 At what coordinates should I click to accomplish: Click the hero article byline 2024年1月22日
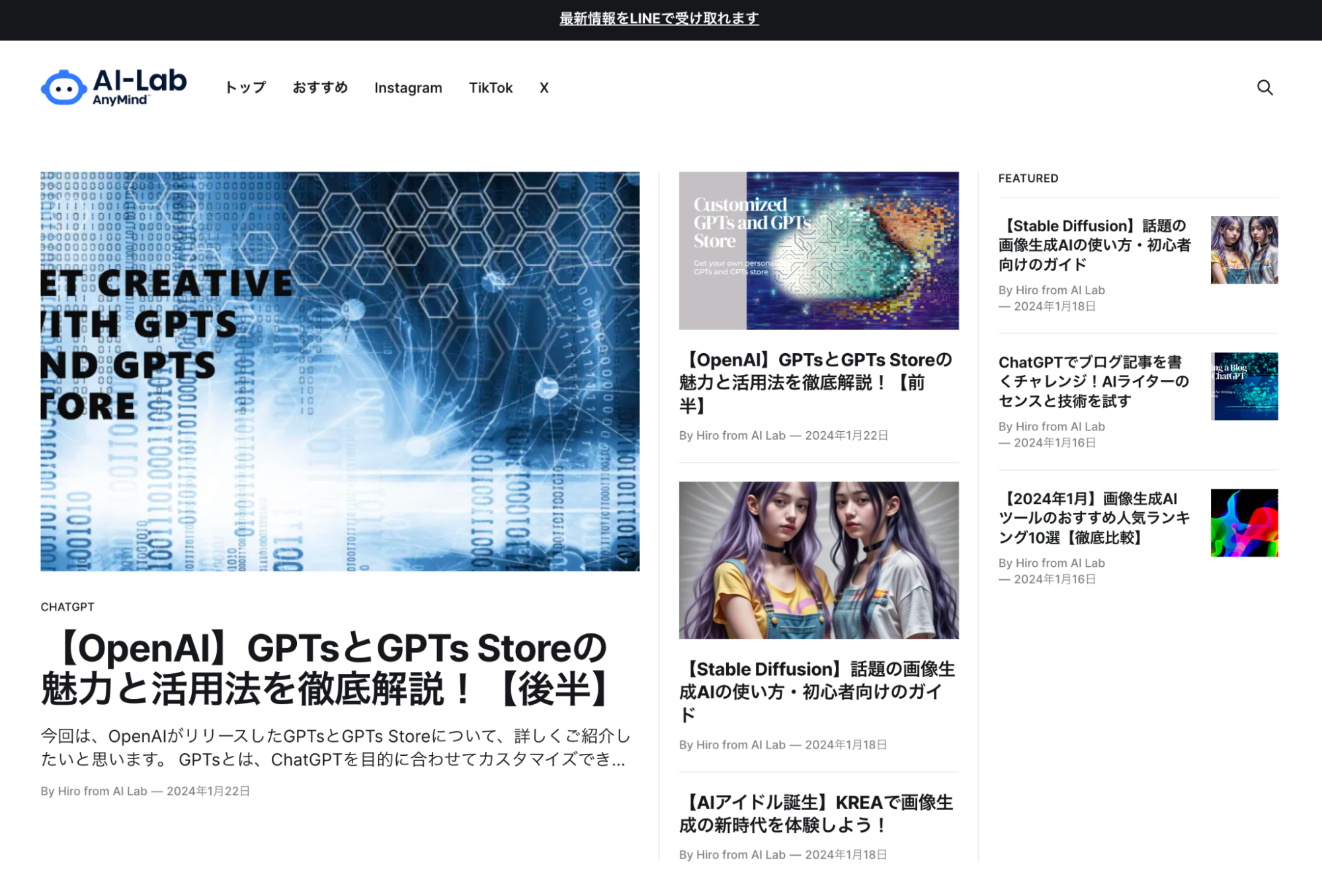(x=145, y=791)
